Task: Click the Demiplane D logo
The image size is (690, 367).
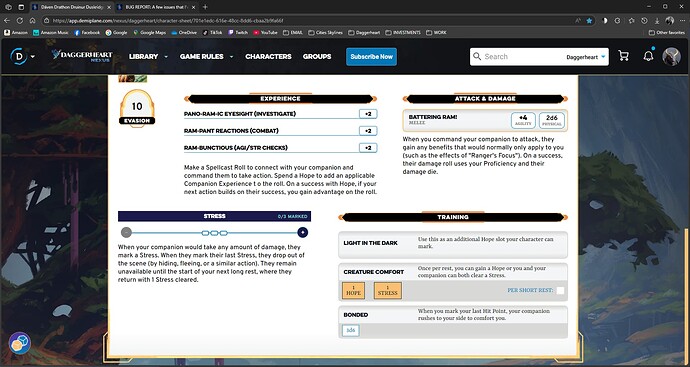Action: point(18,56)
